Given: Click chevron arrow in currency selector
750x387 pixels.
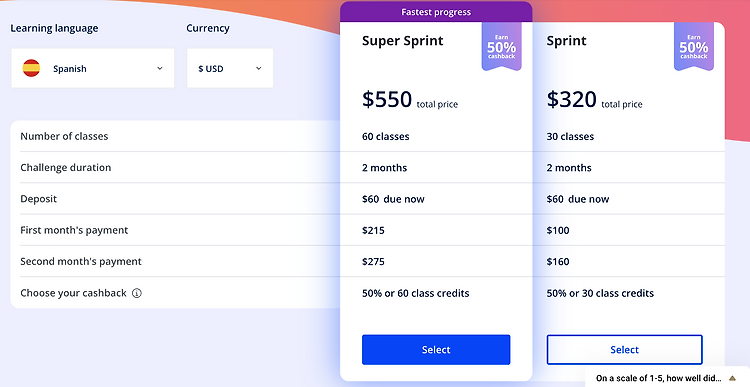Looking at the screenshot, I should (x=259, y=68).
